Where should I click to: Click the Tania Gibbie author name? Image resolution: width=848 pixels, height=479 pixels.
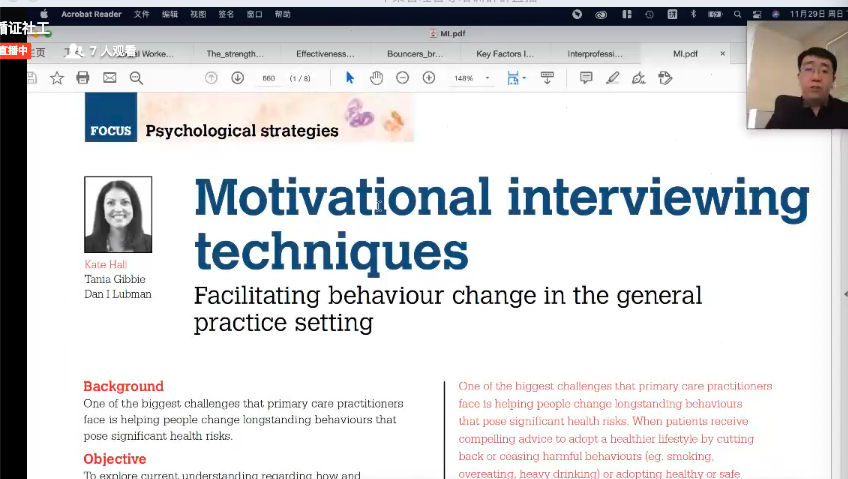tap(115, 279)
